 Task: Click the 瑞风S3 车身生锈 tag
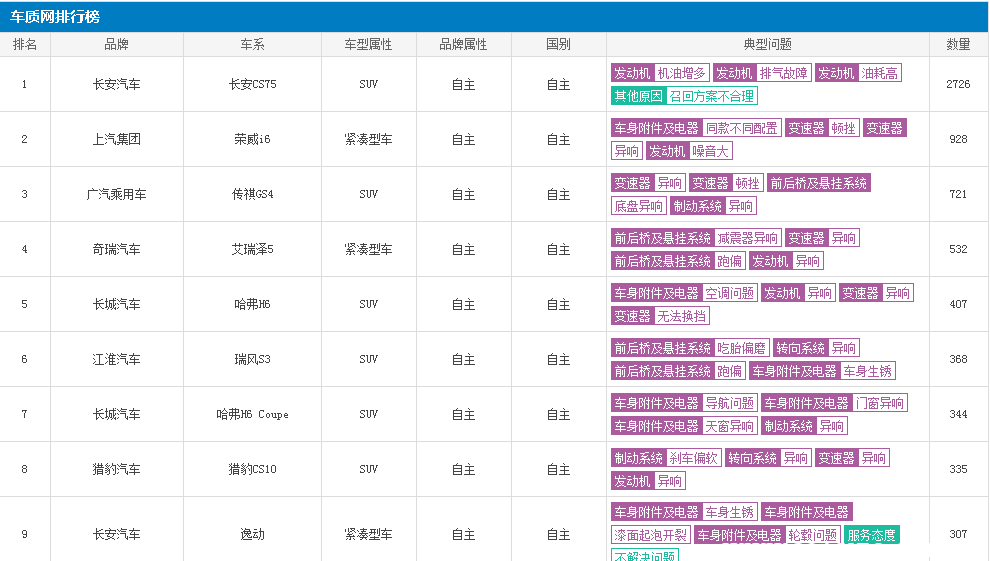[x=868, y=371]
